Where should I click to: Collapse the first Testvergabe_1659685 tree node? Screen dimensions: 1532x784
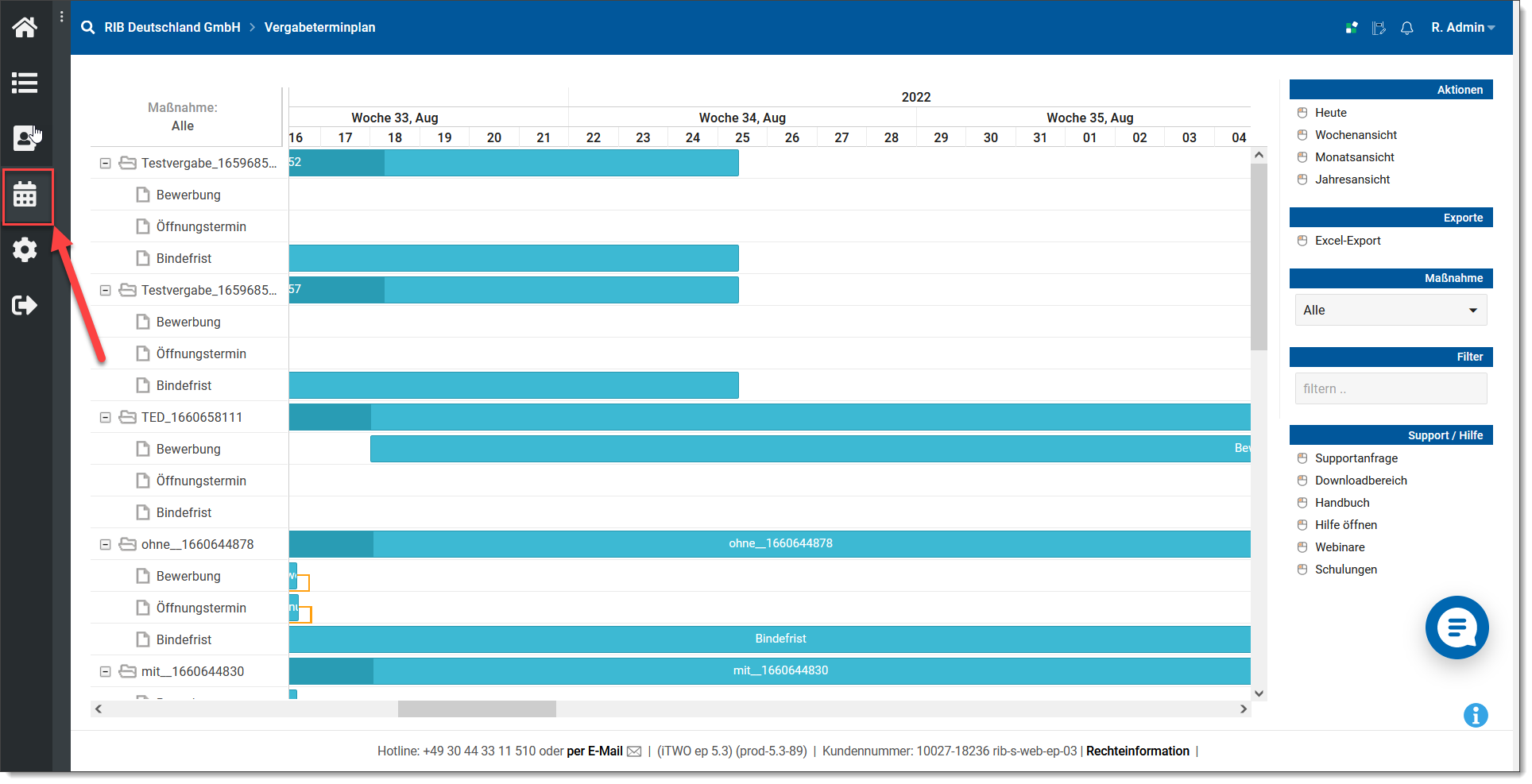coord(105,163)
